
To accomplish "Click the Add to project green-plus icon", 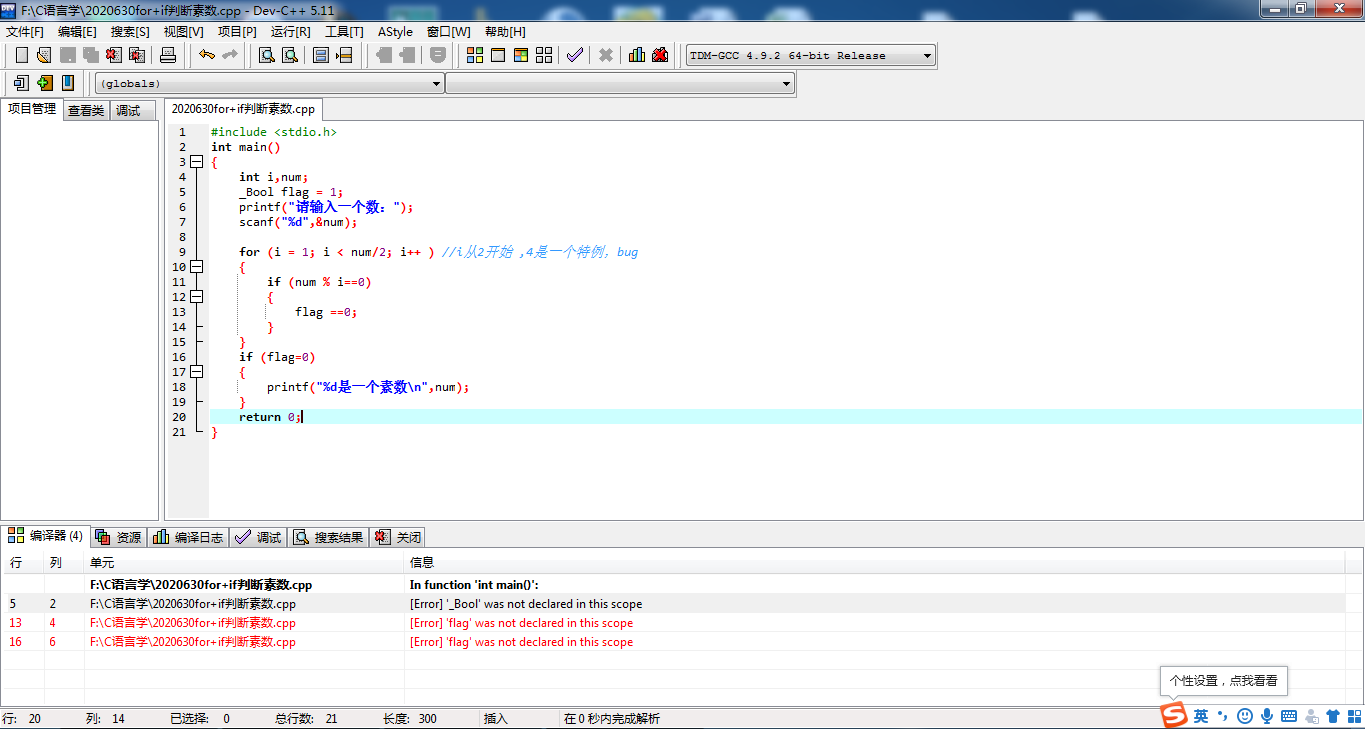I will coord(44,83).
